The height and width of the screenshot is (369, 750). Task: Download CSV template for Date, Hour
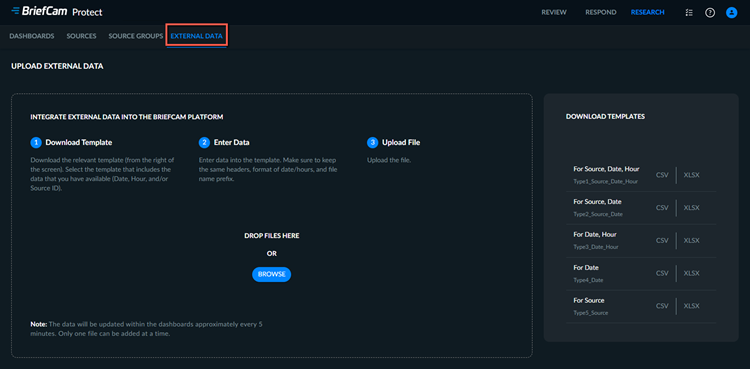pos(662,240)
